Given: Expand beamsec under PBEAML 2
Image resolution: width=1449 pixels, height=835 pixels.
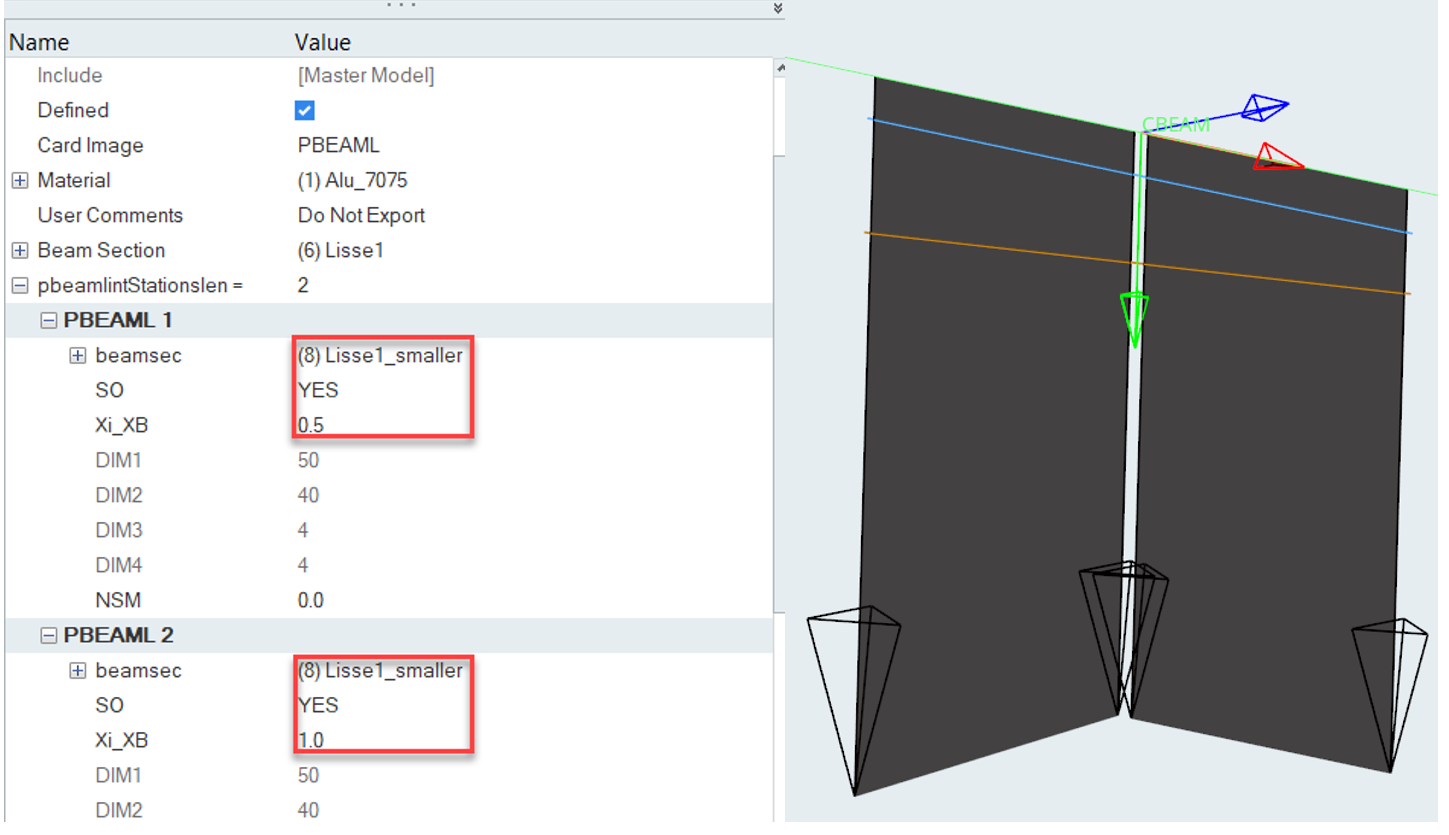Looking at the screenshot, I should coord(77,671).
